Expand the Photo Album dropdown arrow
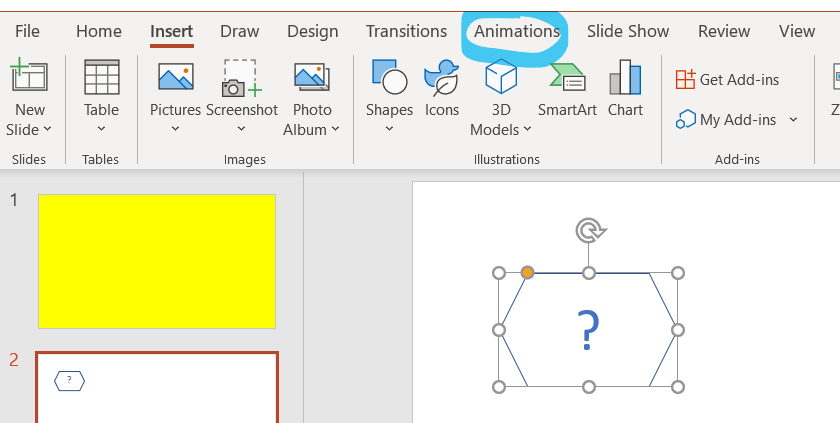Screen dimensions: 840x423 click(x=335, y=130)
